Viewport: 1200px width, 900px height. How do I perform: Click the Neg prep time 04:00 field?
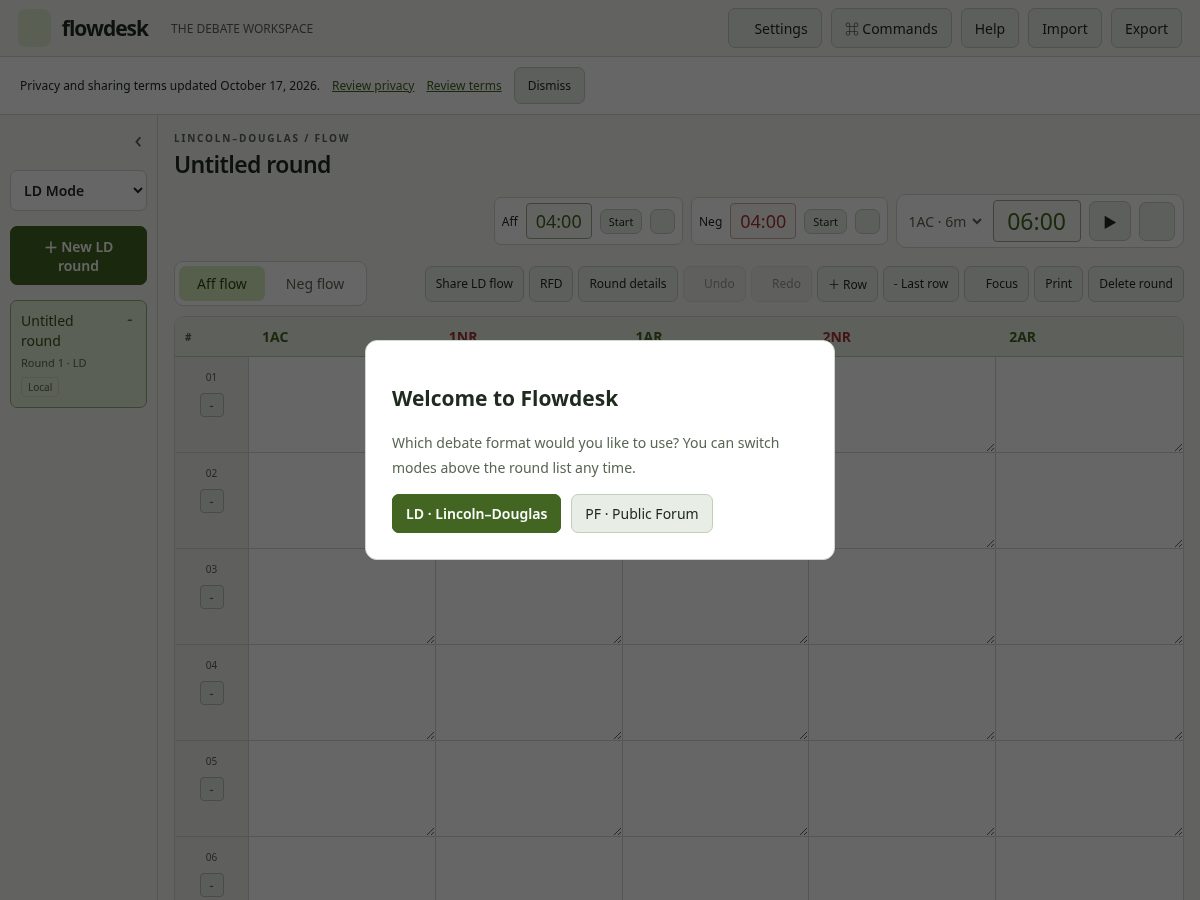(x=763, y=221)
